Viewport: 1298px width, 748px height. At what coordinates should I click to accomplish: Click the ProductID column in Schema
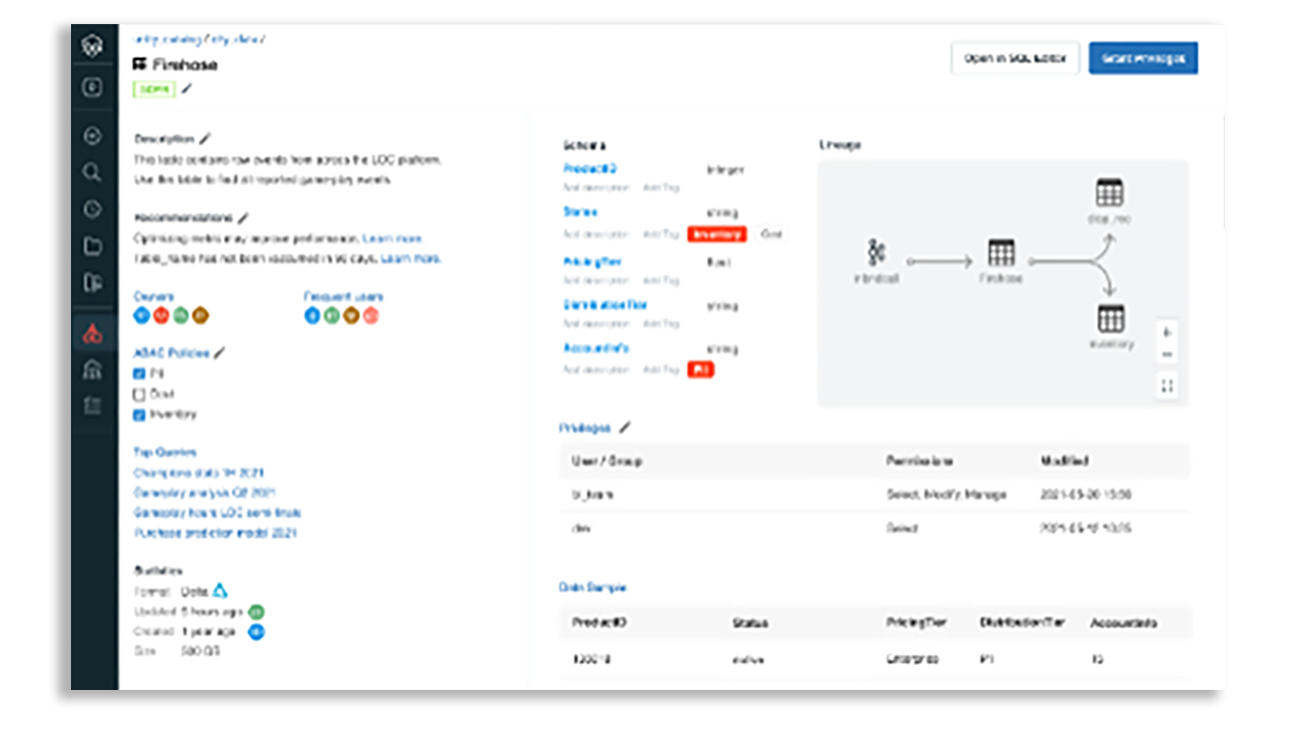pyautogui.click(x=590, y=169)
